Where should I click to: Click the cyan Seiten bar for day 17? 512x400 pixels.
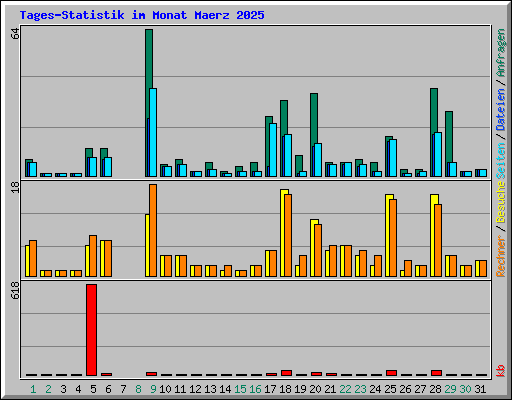point(273,150)
